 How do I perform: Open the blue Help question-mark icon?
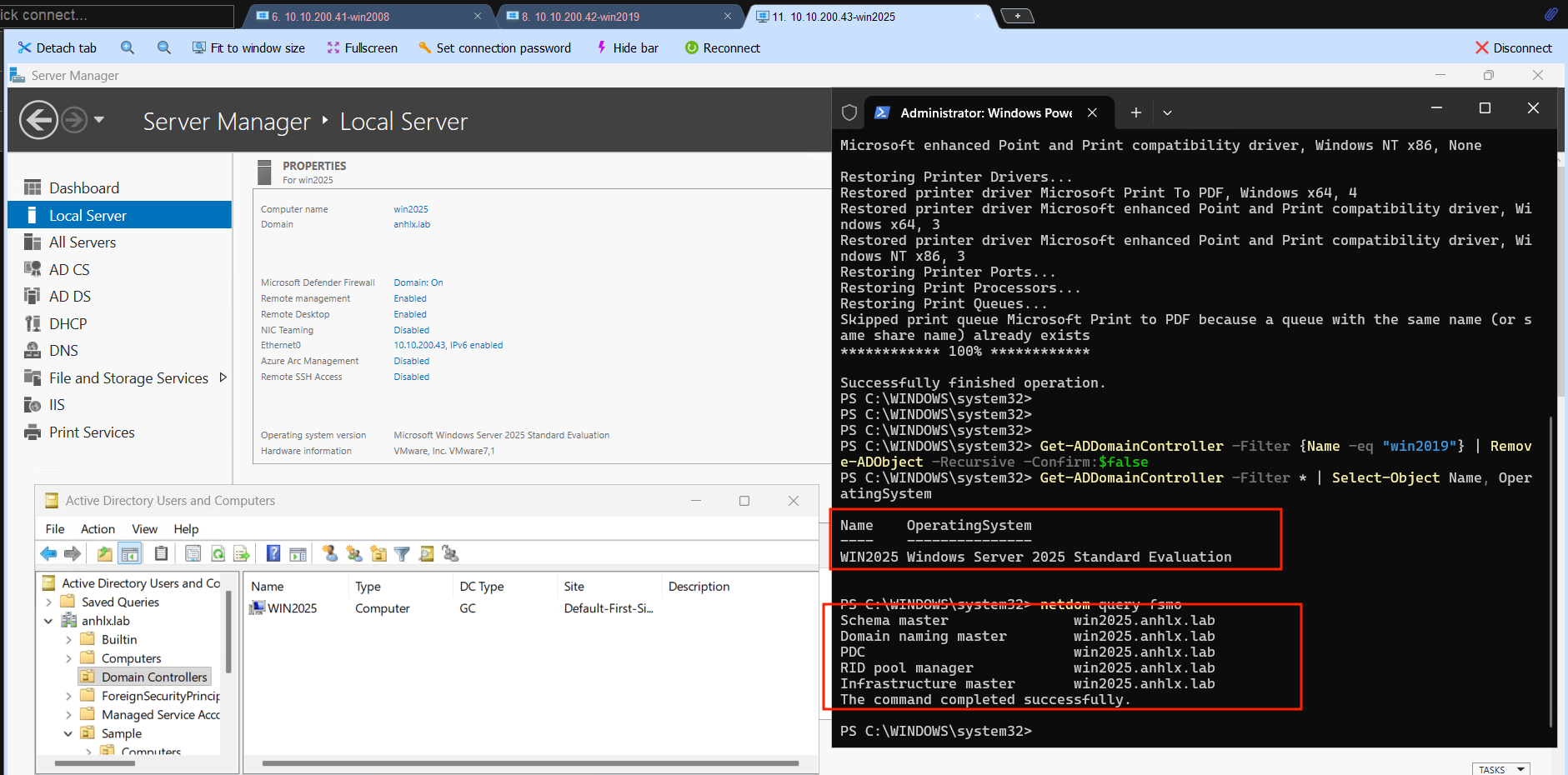[273, 553]
